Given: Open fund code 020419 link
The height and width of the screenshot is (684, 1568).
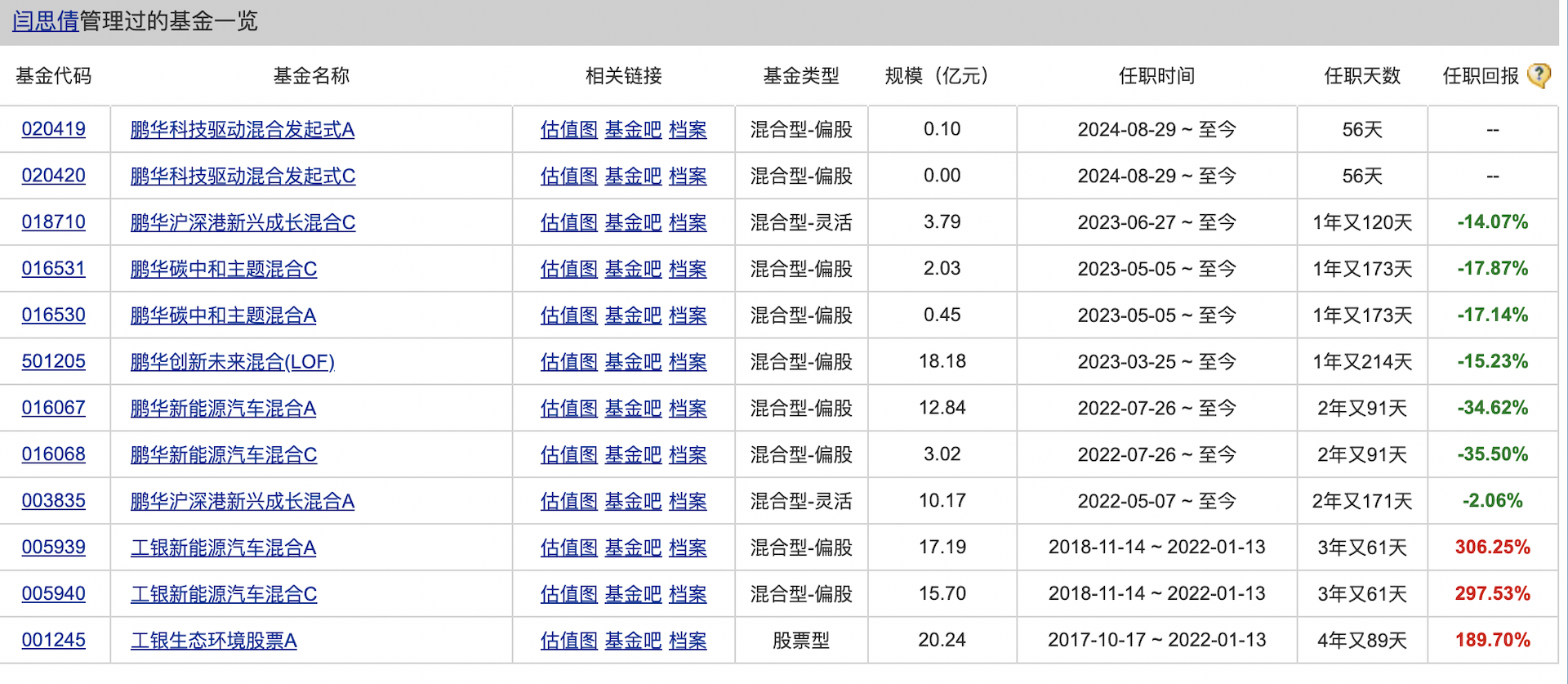Looking at the screenshot, I should coord(53,129).
